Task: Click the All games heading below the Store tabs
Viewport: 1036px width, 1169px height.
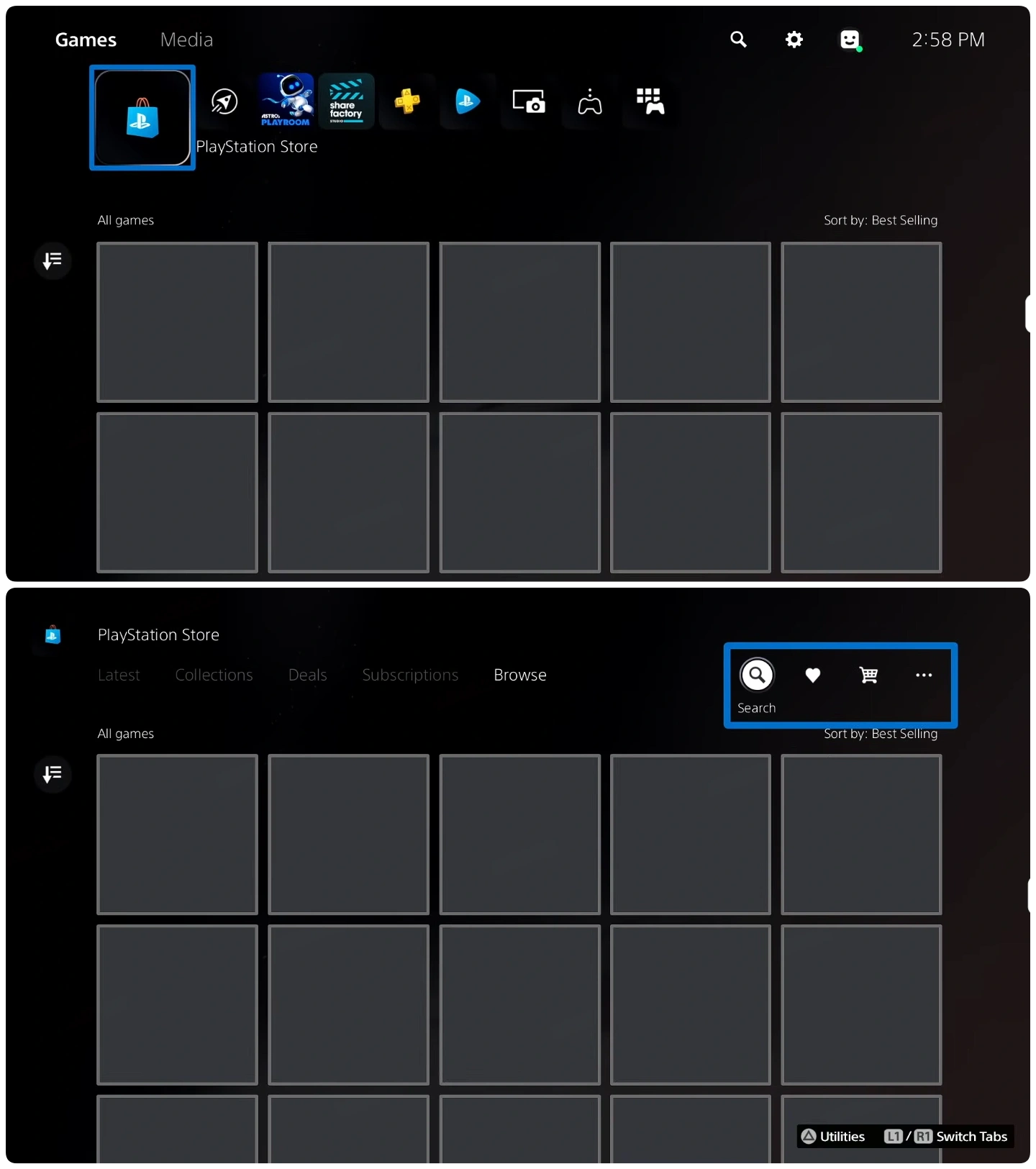Action: (x=126, y=734)
